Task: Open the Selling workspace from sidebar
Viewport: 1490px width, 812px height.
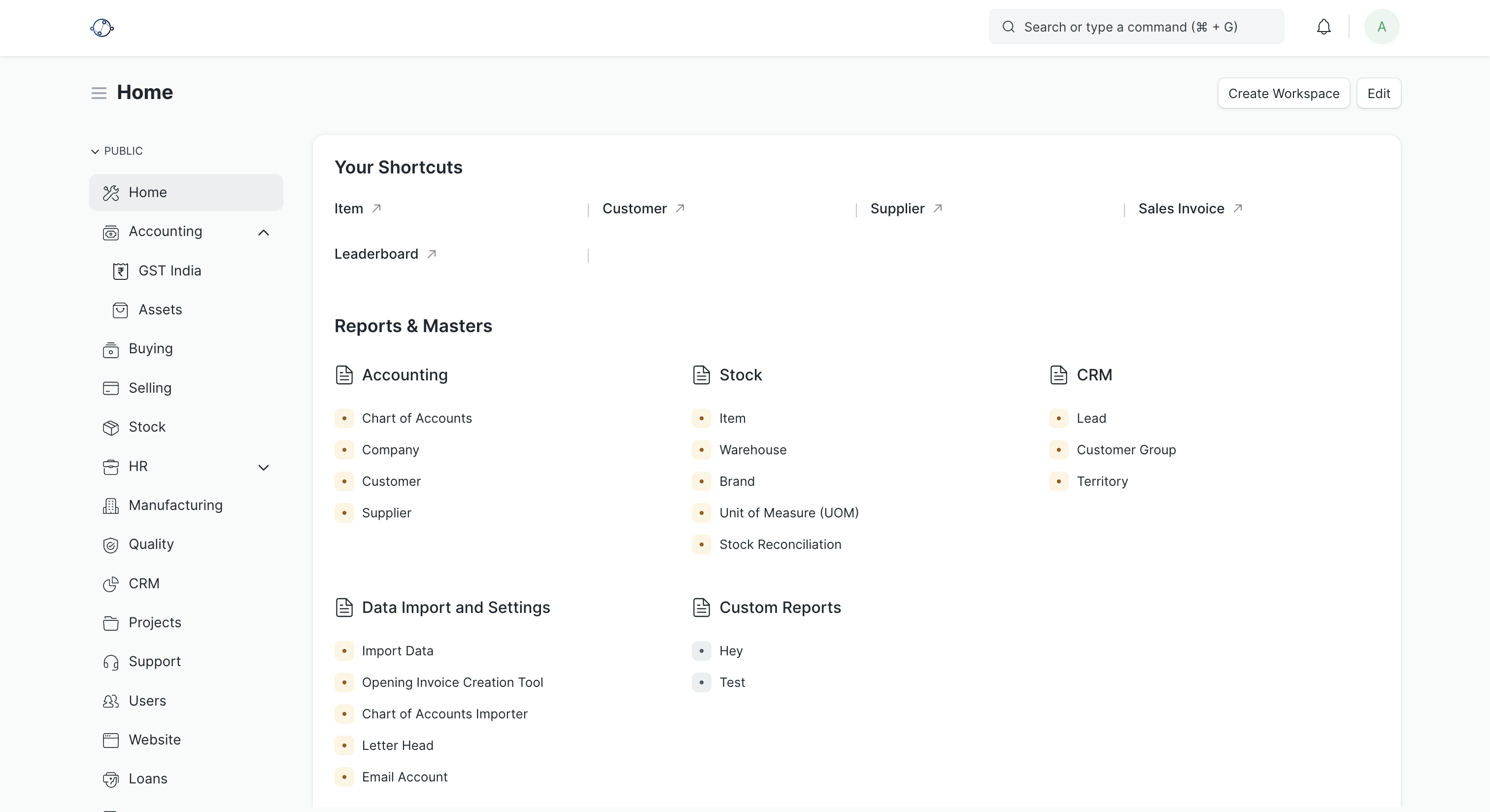Action: 149,388
